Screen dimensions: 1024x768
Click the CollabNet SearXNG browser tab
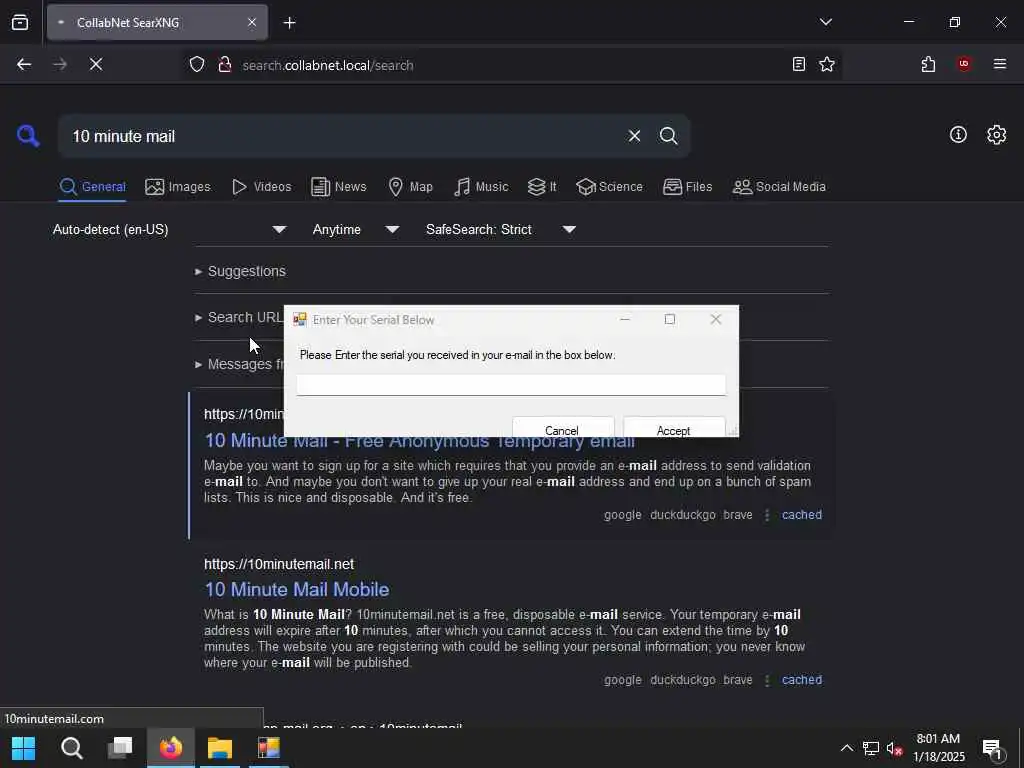pos(157,23)
